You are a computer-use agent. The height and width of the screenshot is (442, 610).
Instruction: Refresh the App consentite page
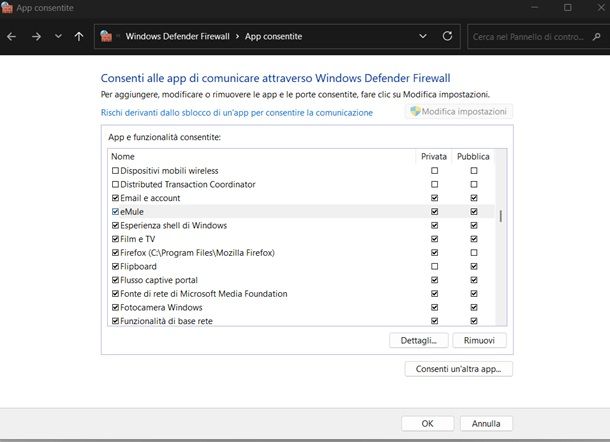tap(447, 36)
